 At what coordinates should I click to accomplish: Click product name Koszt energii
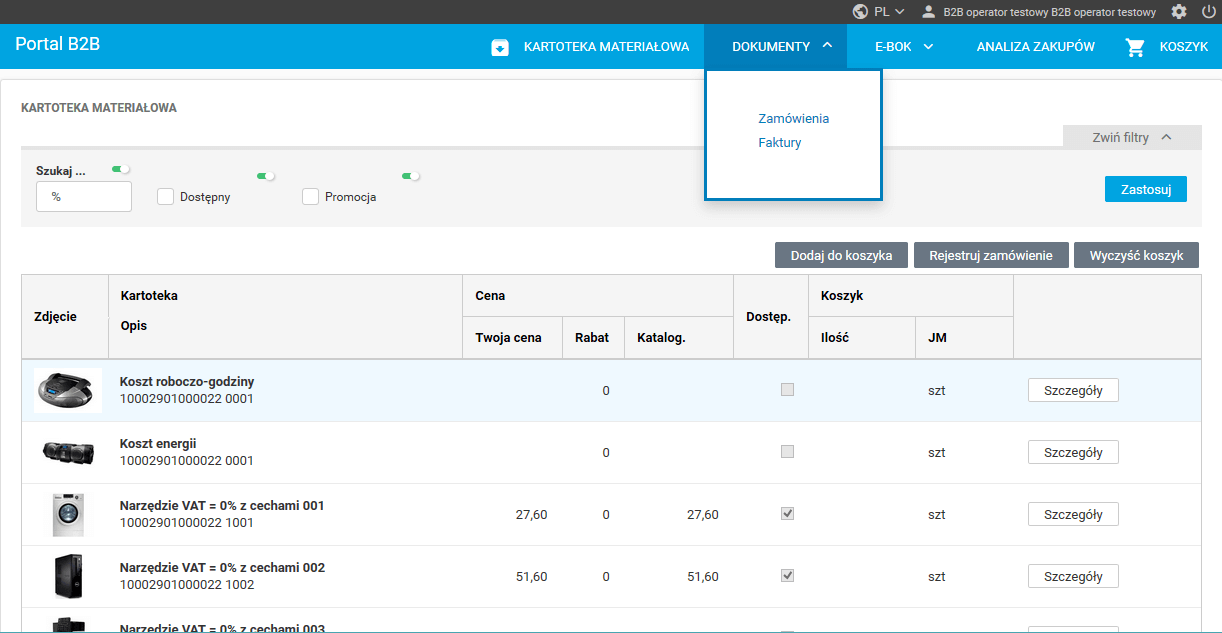coord(158,444)
